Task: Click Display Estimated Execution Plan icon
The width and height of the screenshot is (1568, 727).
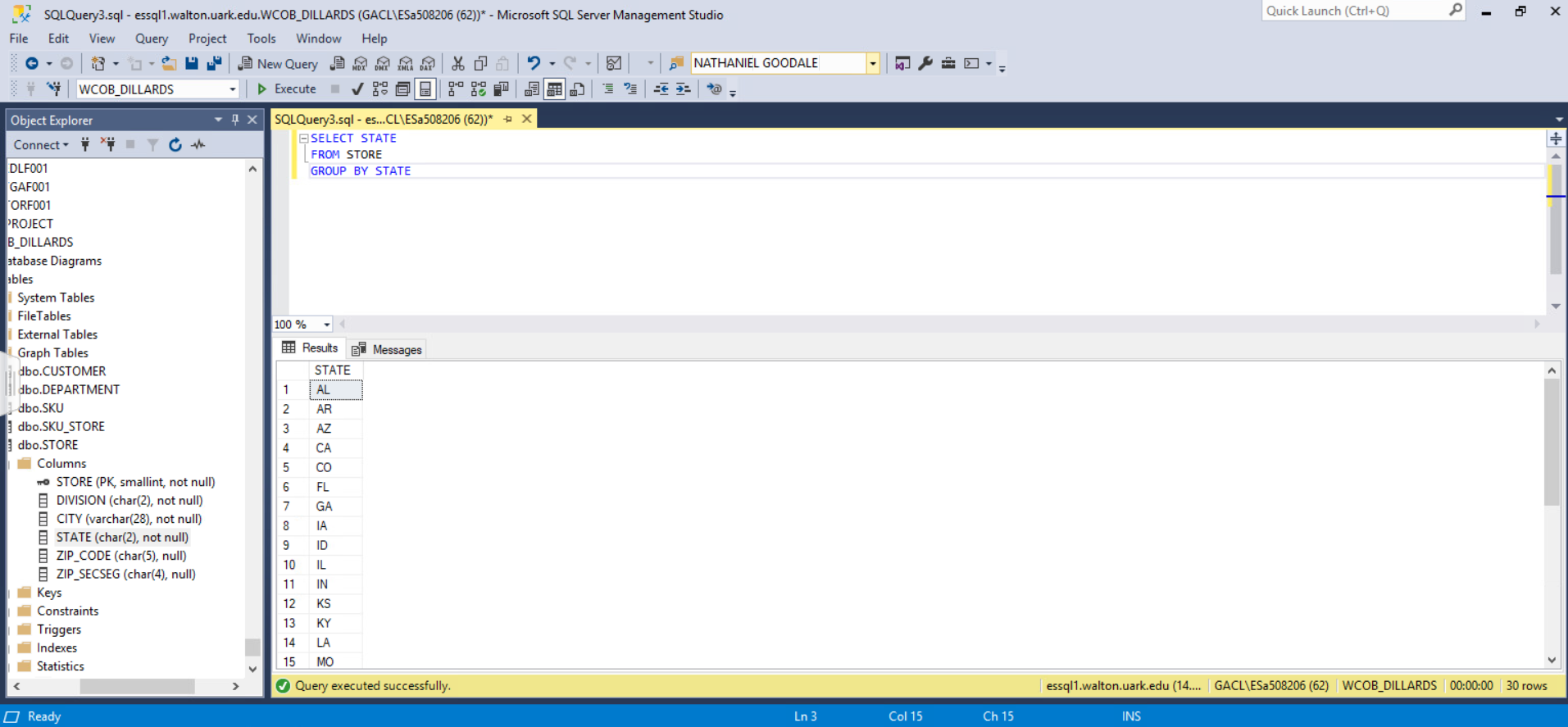Action: pyautogui.click(x=380, y=89)
